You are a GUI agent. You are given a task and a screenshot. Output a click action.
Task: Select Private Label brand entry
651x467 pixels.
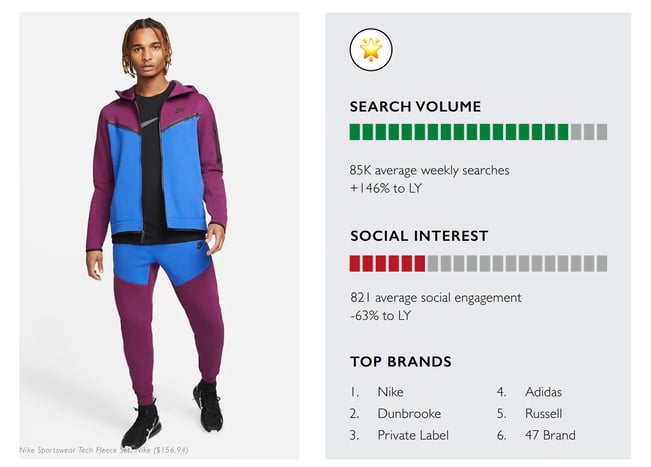click(x=412, y=435)
